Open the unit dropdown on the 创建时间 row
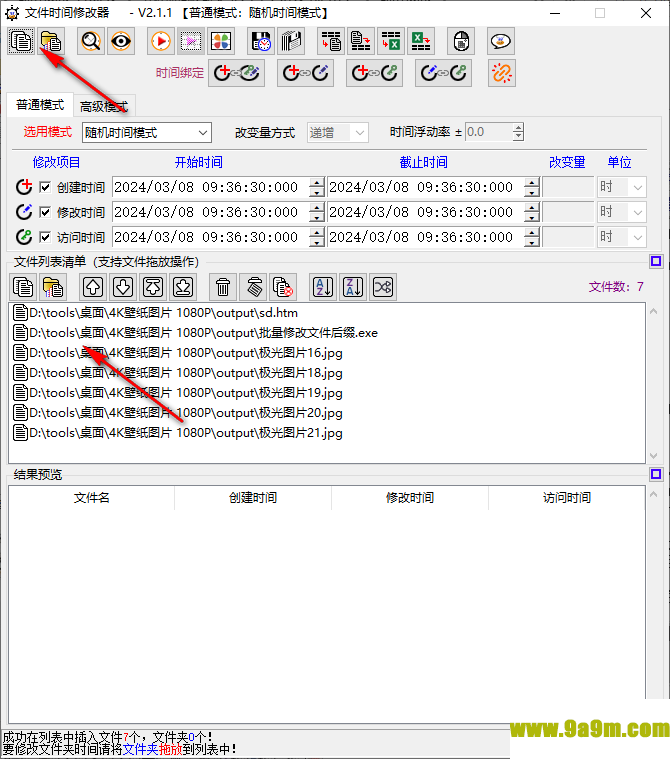670x759 pixels. pos(622,187)
